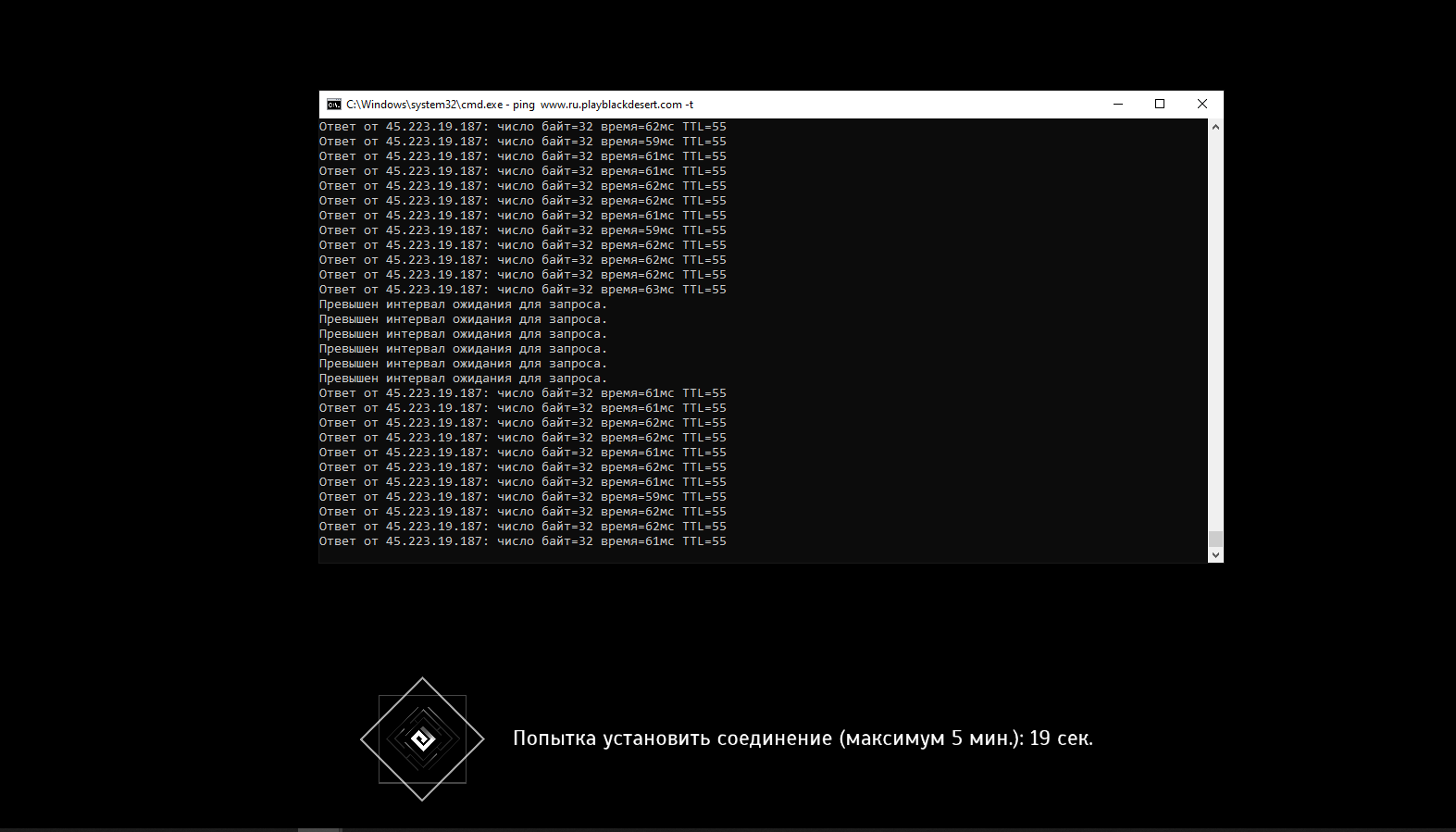Maximize the cmd.exe window
Viewport: 1456px width, 832px height.
(1160, 105)
